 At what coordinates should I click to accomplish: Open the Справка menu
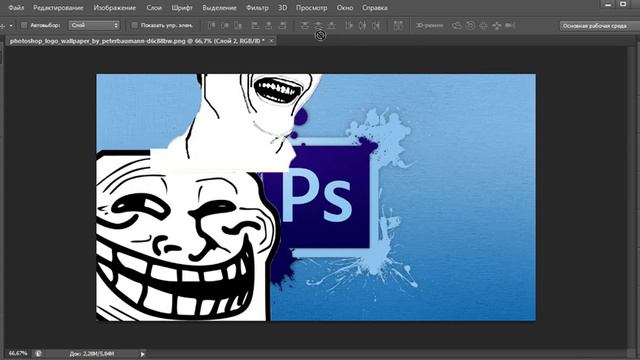(x=375, y=7)
